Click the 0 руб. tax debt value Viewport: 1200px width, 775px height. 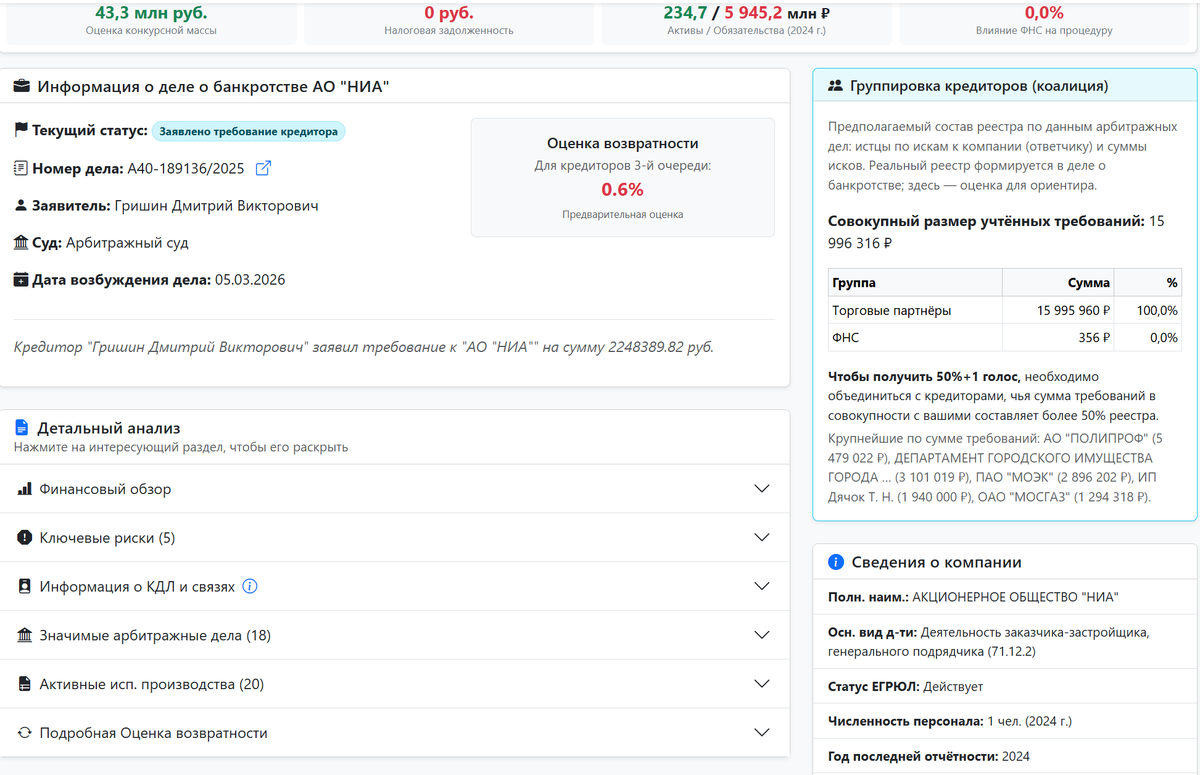[449, 13]
